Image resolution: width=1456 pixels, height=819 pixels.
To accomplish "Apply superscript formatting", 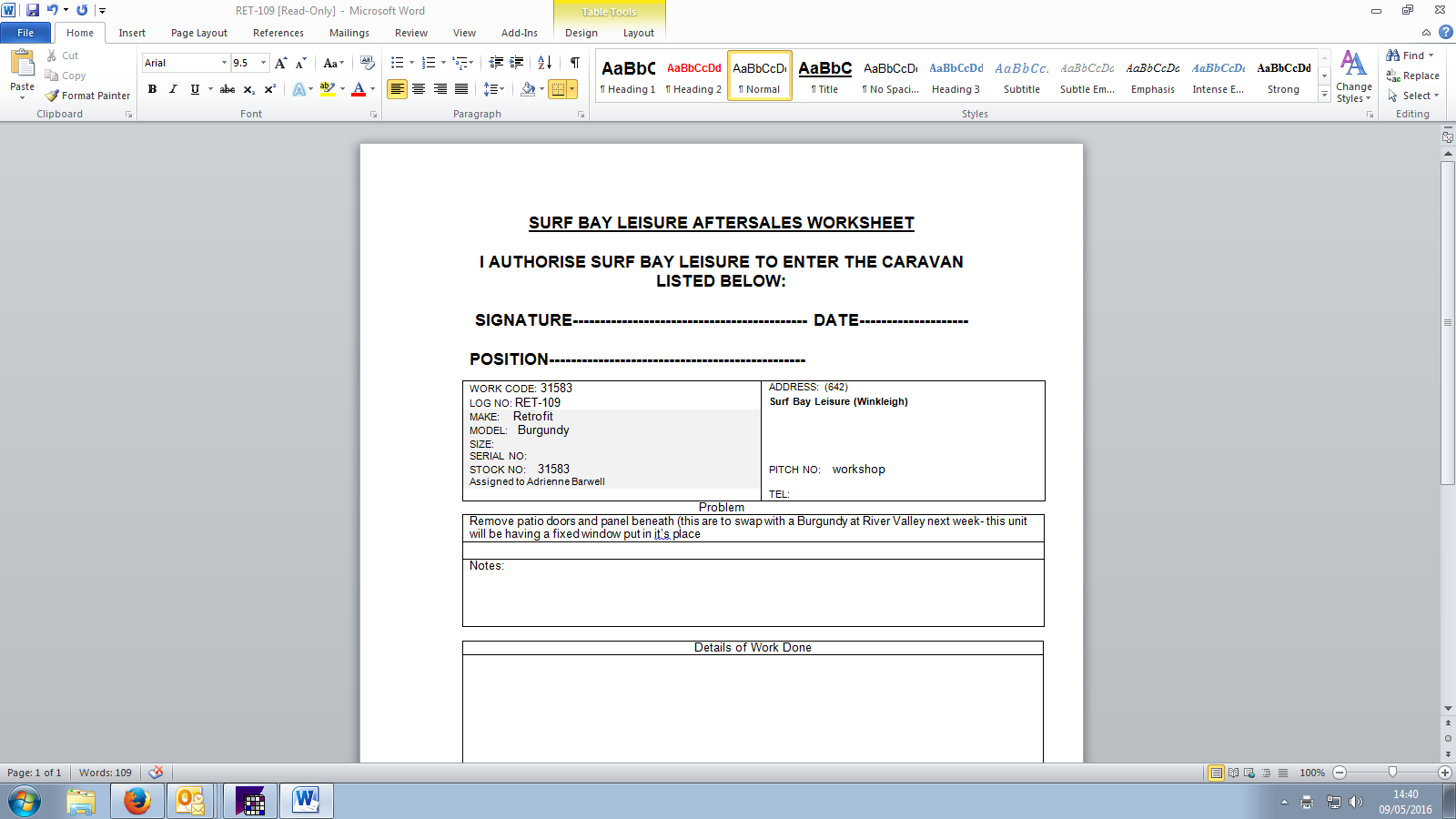I will click(x=270, y=89).
